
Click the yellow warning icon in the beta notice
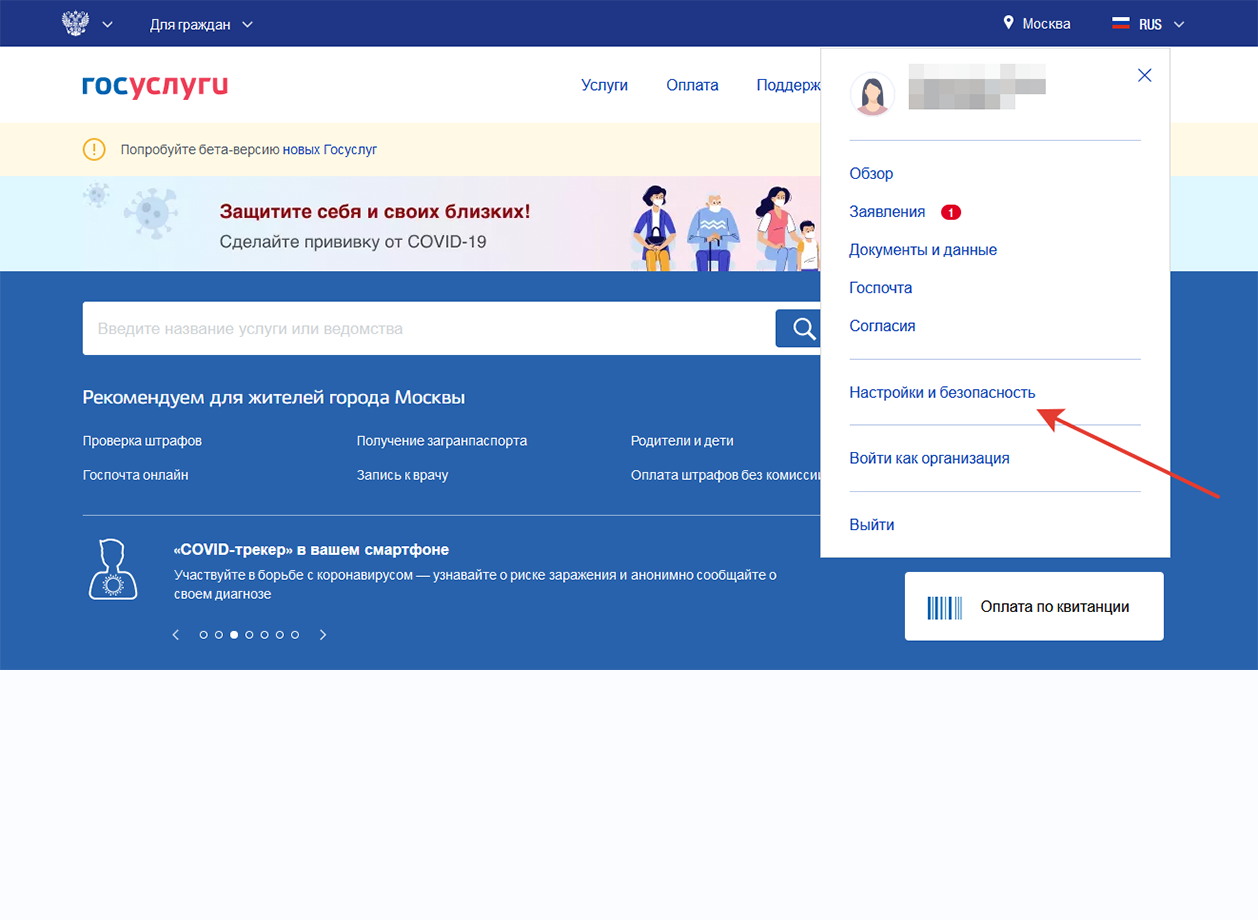(x=94, y=150)
